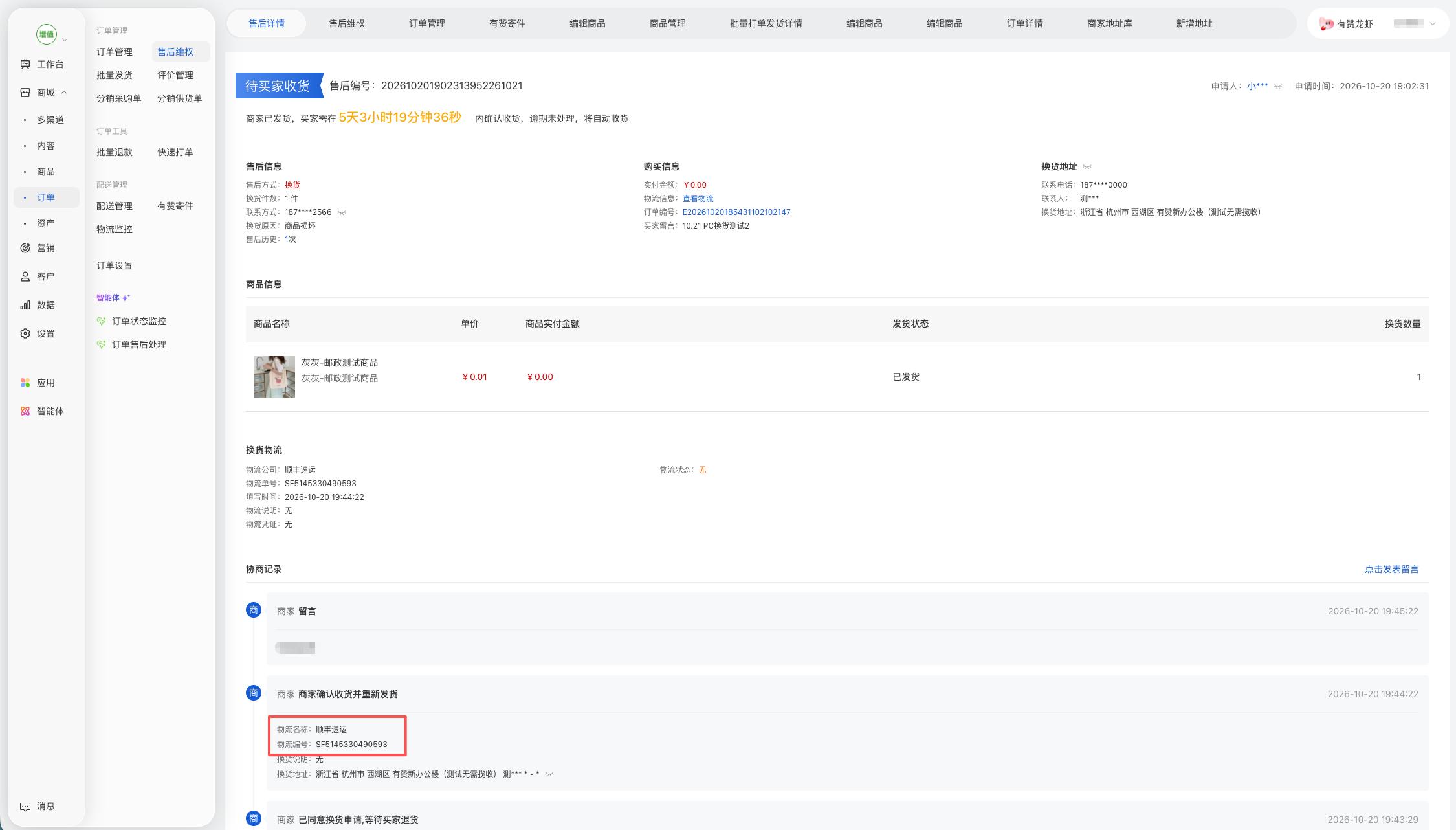Open 快速打单 under 订单工具
1456x830 pixels.
[x=175, y=152]
